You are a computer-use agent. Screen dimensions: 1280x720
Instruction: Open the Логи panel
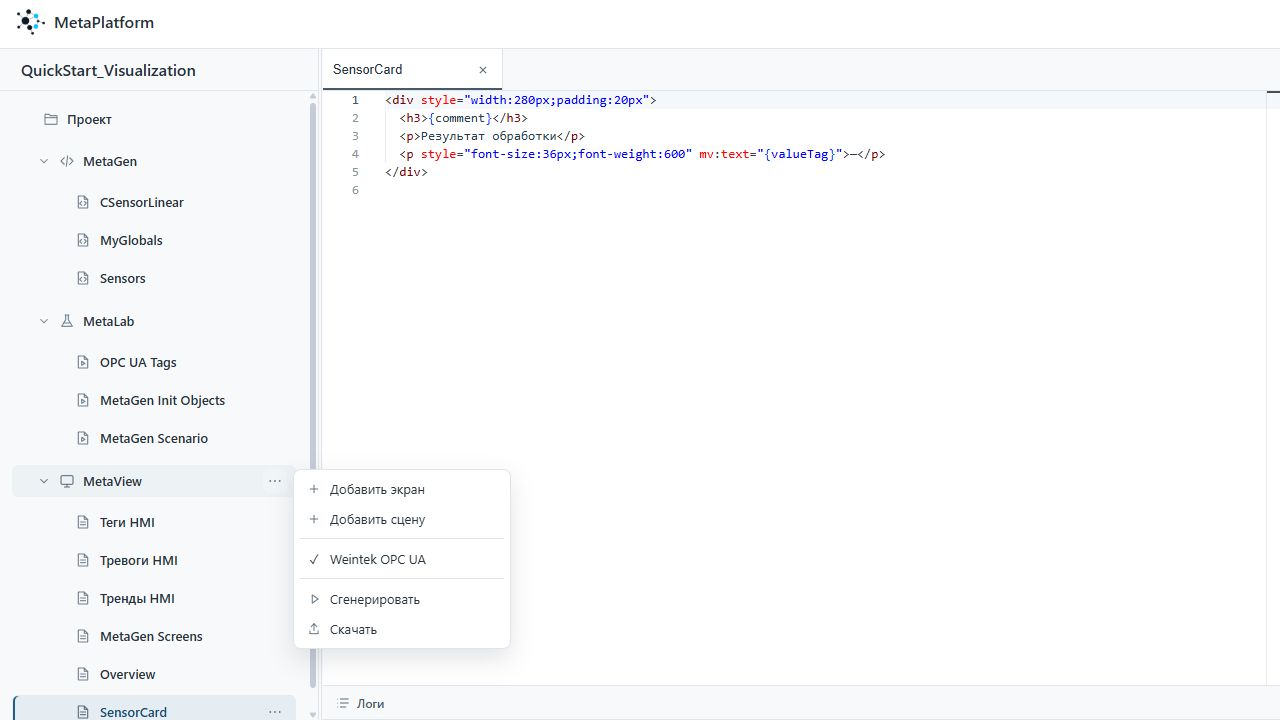(361, 704)
